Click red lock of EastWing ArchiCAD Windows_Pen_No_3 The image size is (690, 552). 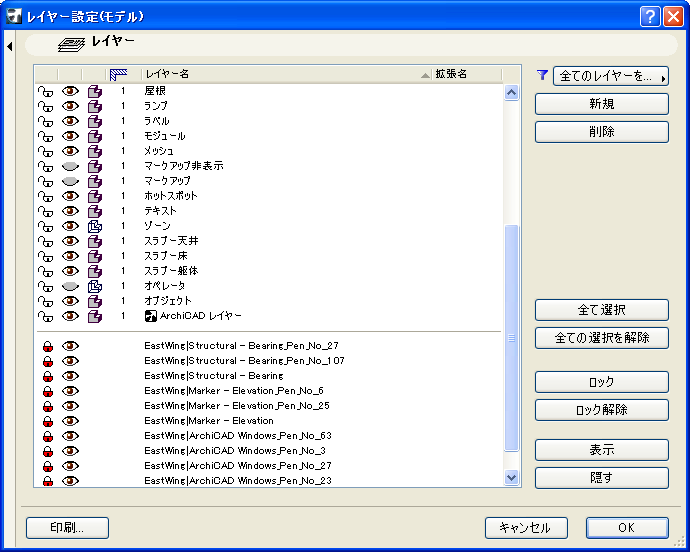pyautogui.click(x=48, y=451)
